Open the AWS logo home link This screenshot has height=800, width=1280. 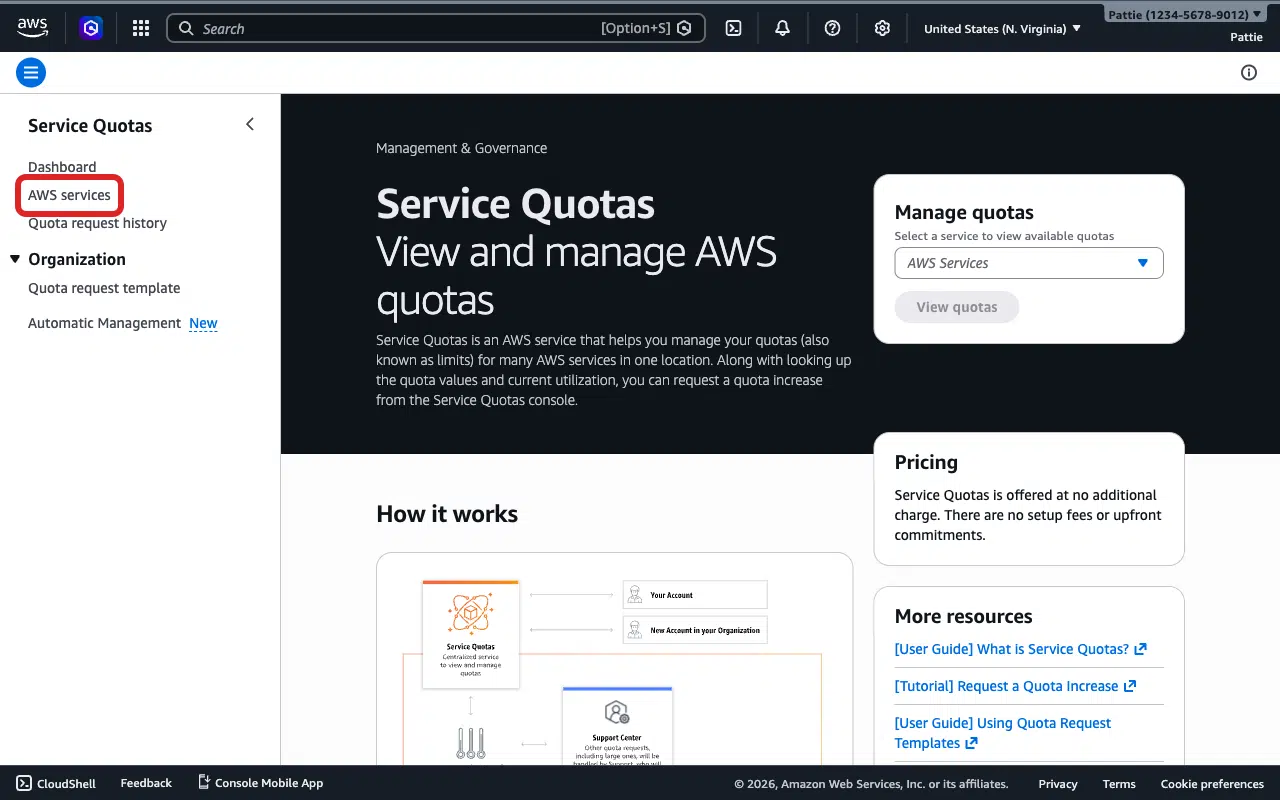coord(32,28)
